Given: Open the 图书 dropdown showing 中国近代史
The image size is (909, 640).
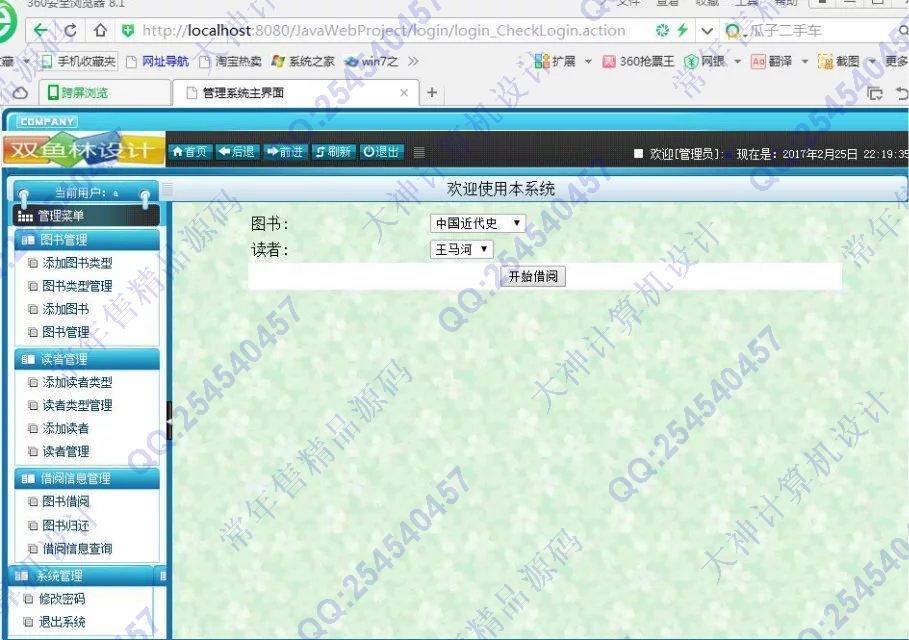Looking at the screenshot, I should click(x=478, y=223).
